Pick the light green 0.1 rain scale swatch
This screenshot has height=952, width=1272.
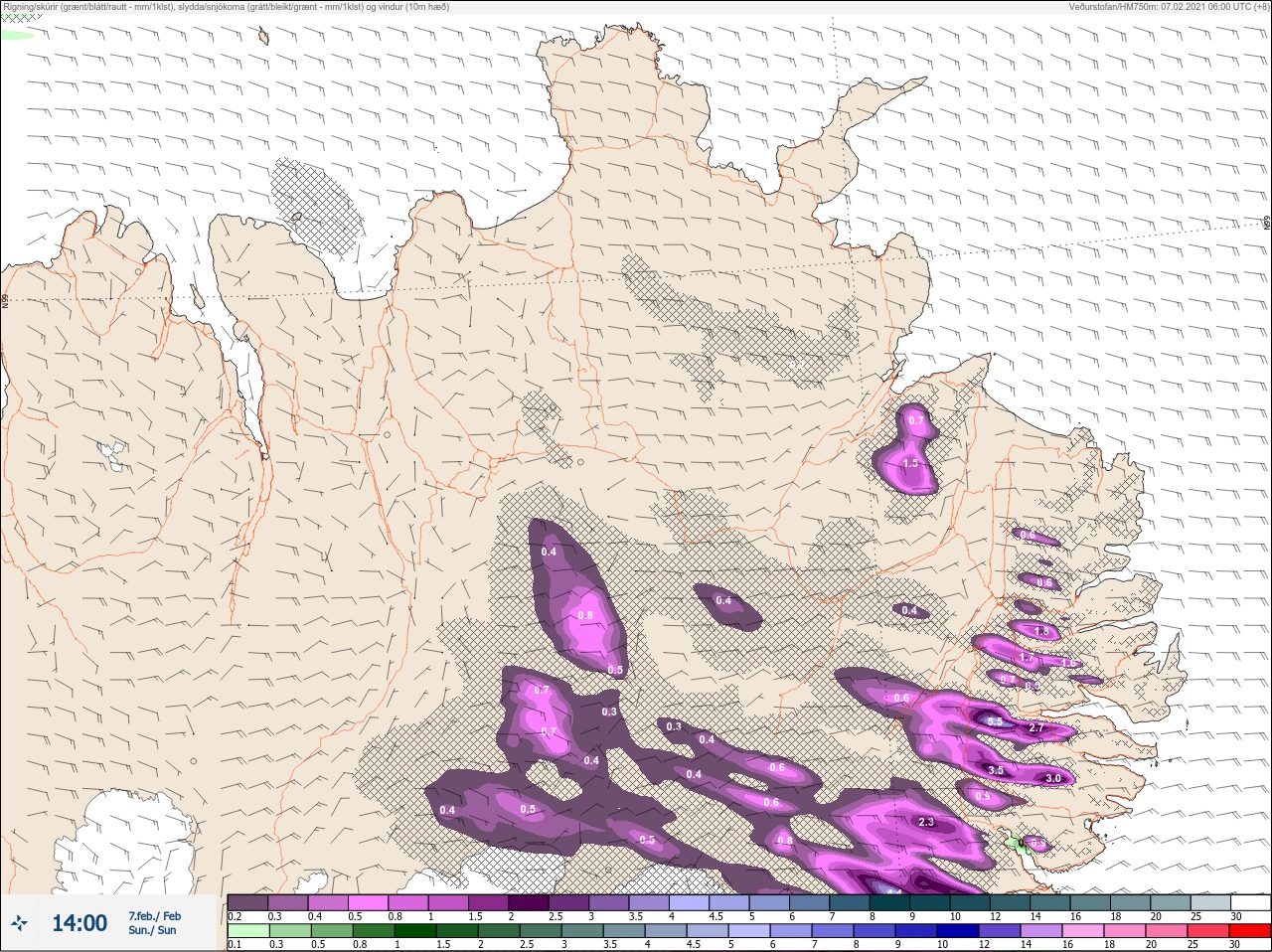tap(248, 932)
